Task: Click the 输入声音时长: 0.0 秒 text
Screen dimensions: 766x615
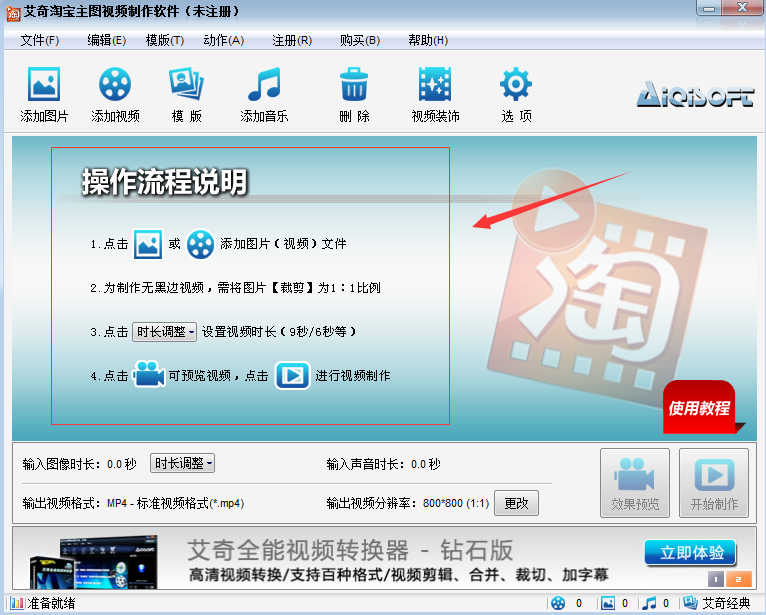Action: click(x=383, y=464)
